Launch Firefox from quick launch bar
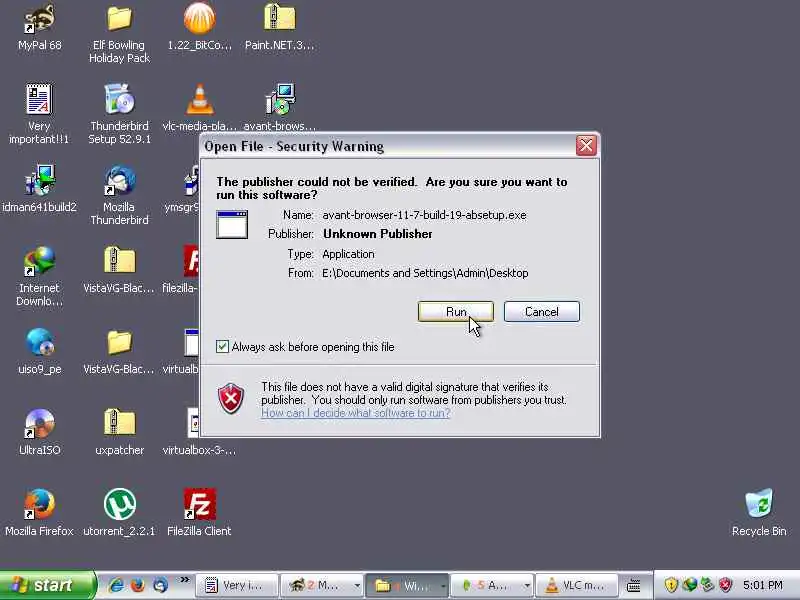Image resolution: width=800 pixels, height=600 pixels. [x=137, y=585]
